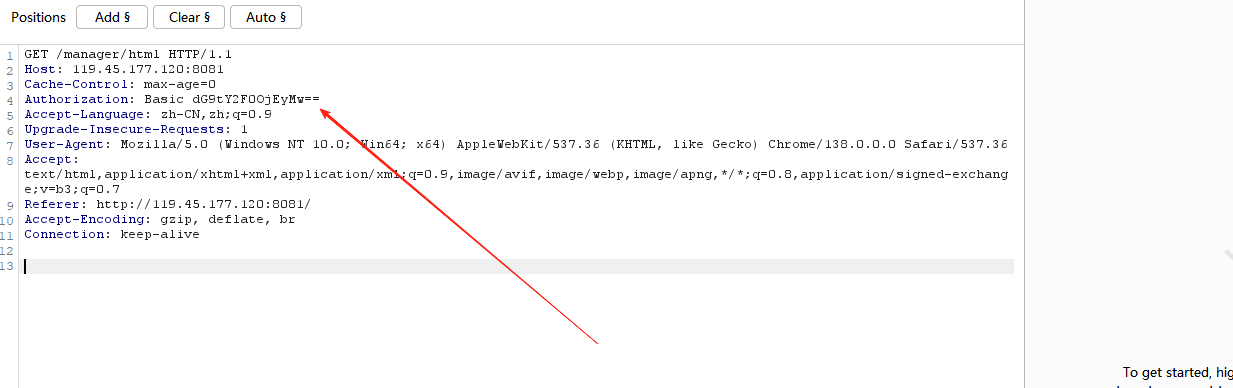Click the wrapped text/html Accept value line
The image size is (1233, 388).
516,174
